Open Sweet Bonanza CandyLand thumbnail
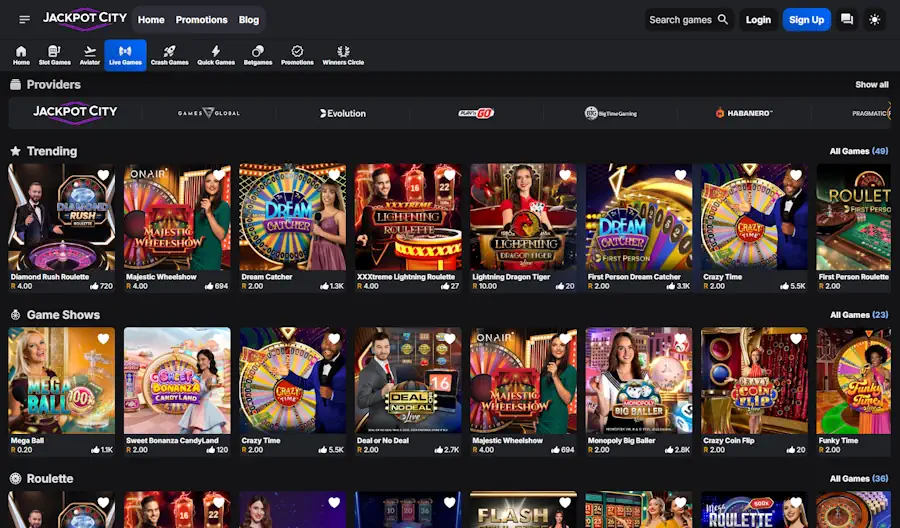 tap(177, 381)
